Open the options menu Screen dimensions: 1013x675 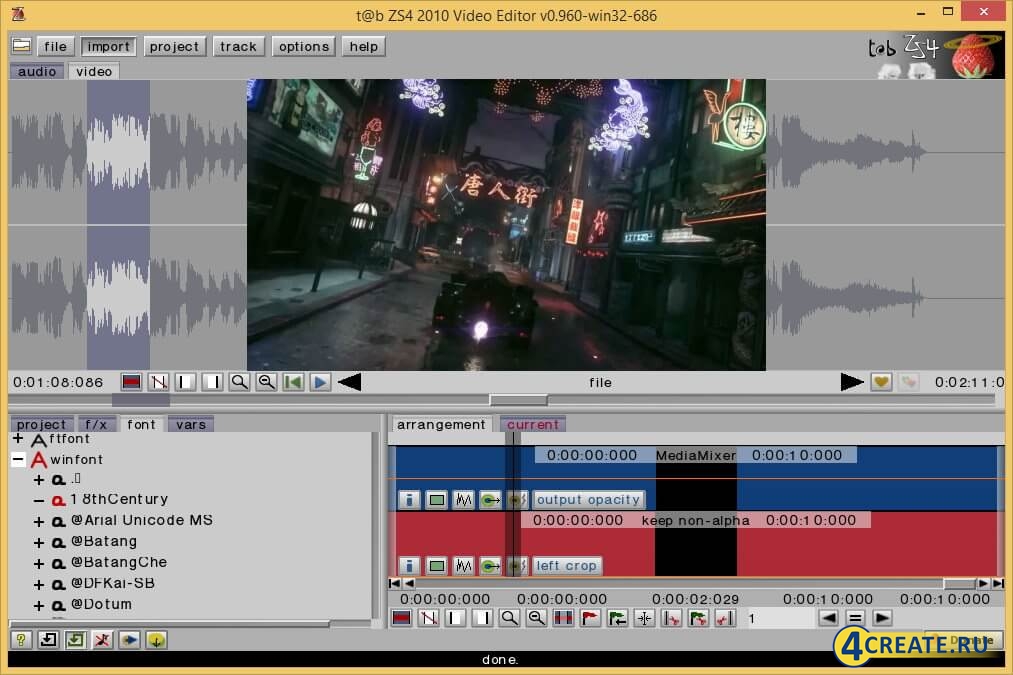point(303,45)
